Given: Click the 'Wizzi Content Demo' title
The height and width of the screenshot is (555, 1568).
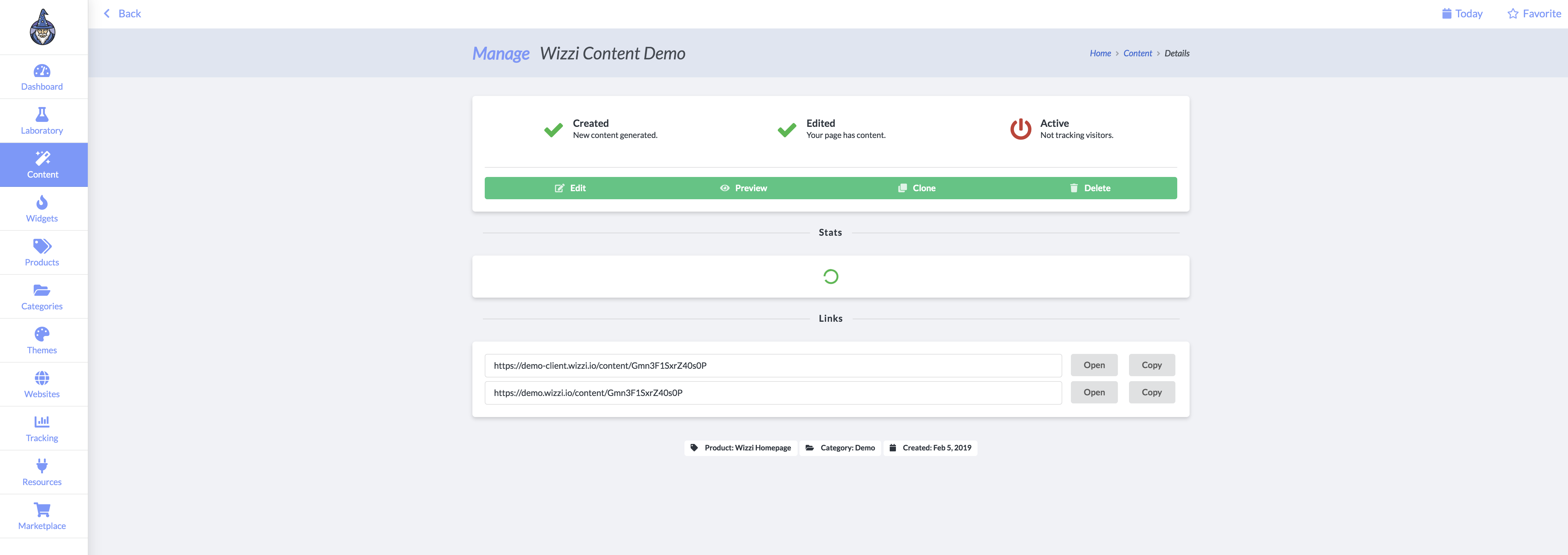Looking at the screenshot, I should coord(612,54).
